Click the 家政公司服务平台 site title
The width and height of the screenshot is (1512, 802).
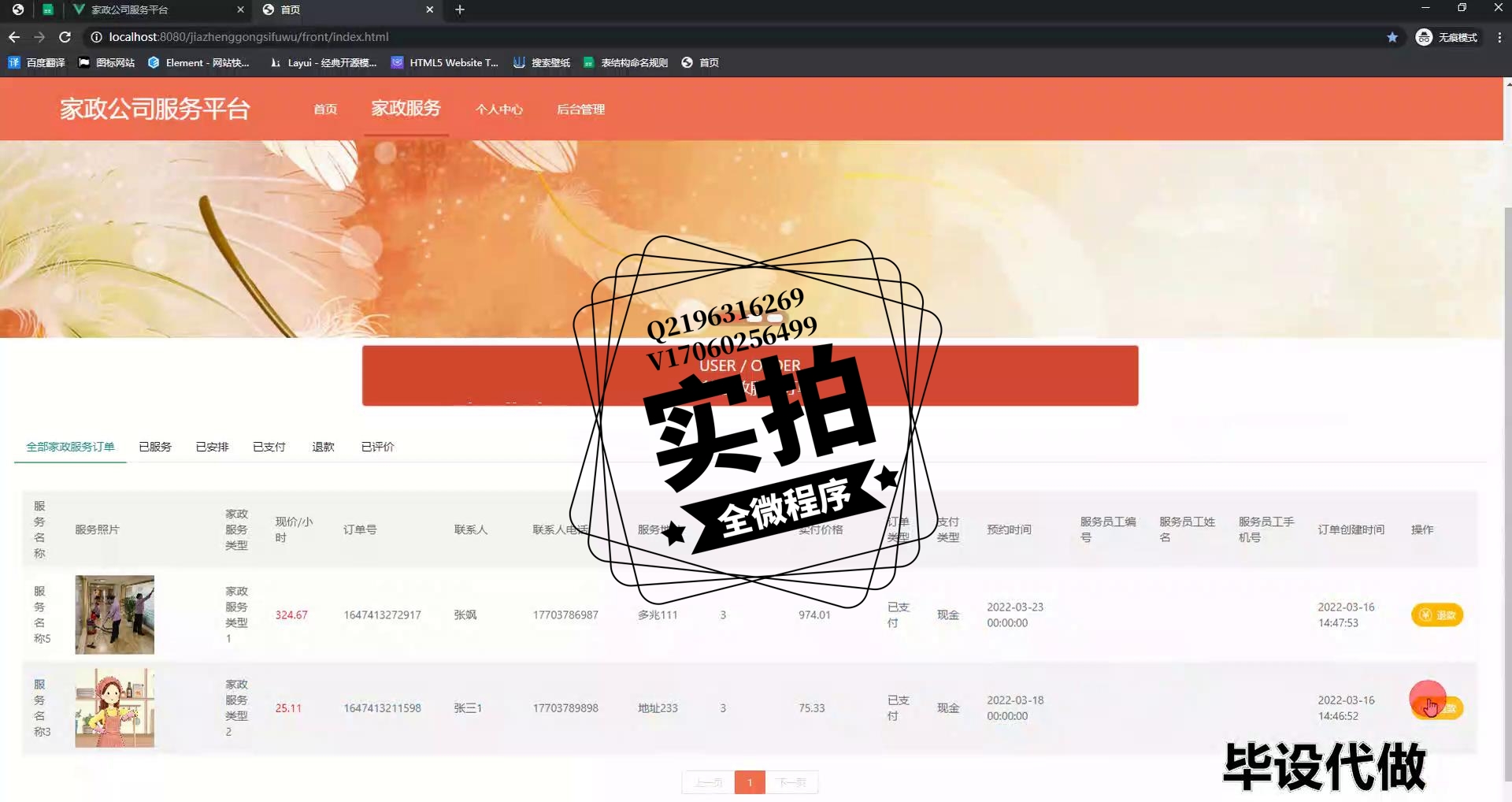[x=155, y=108]
